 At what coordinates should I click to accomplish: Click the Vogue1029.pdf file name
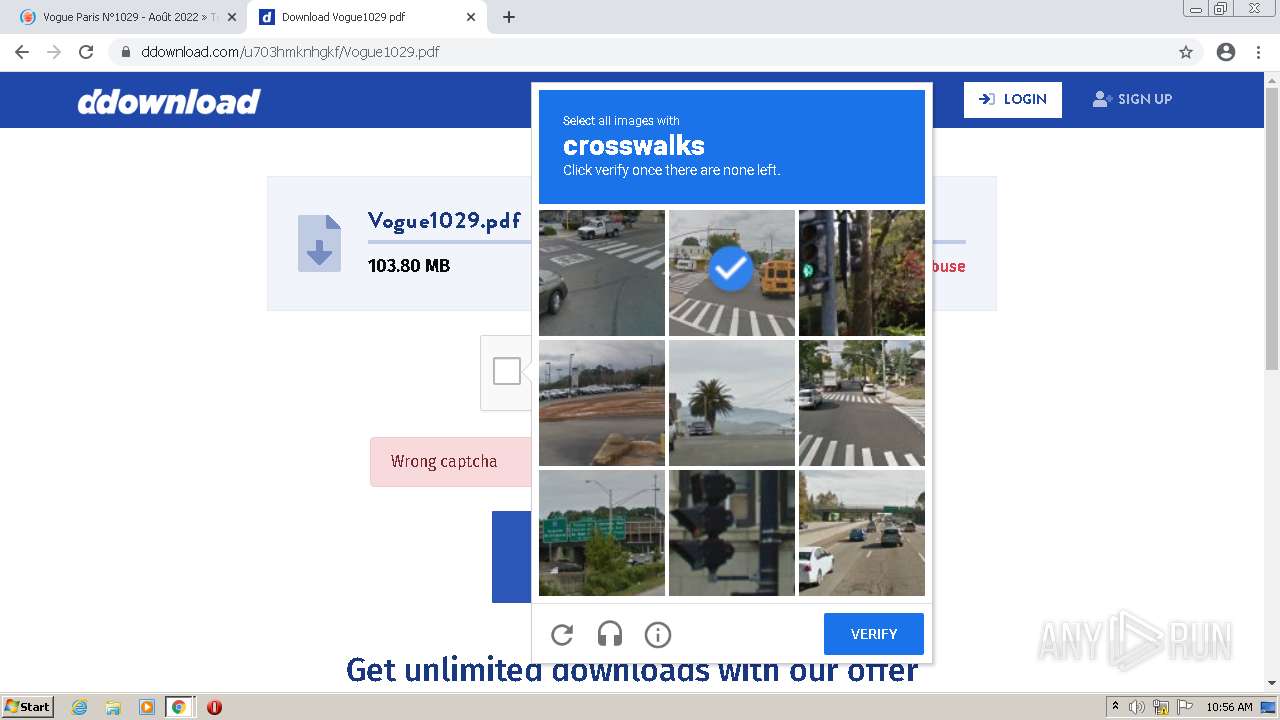click(x=444, y=220)
